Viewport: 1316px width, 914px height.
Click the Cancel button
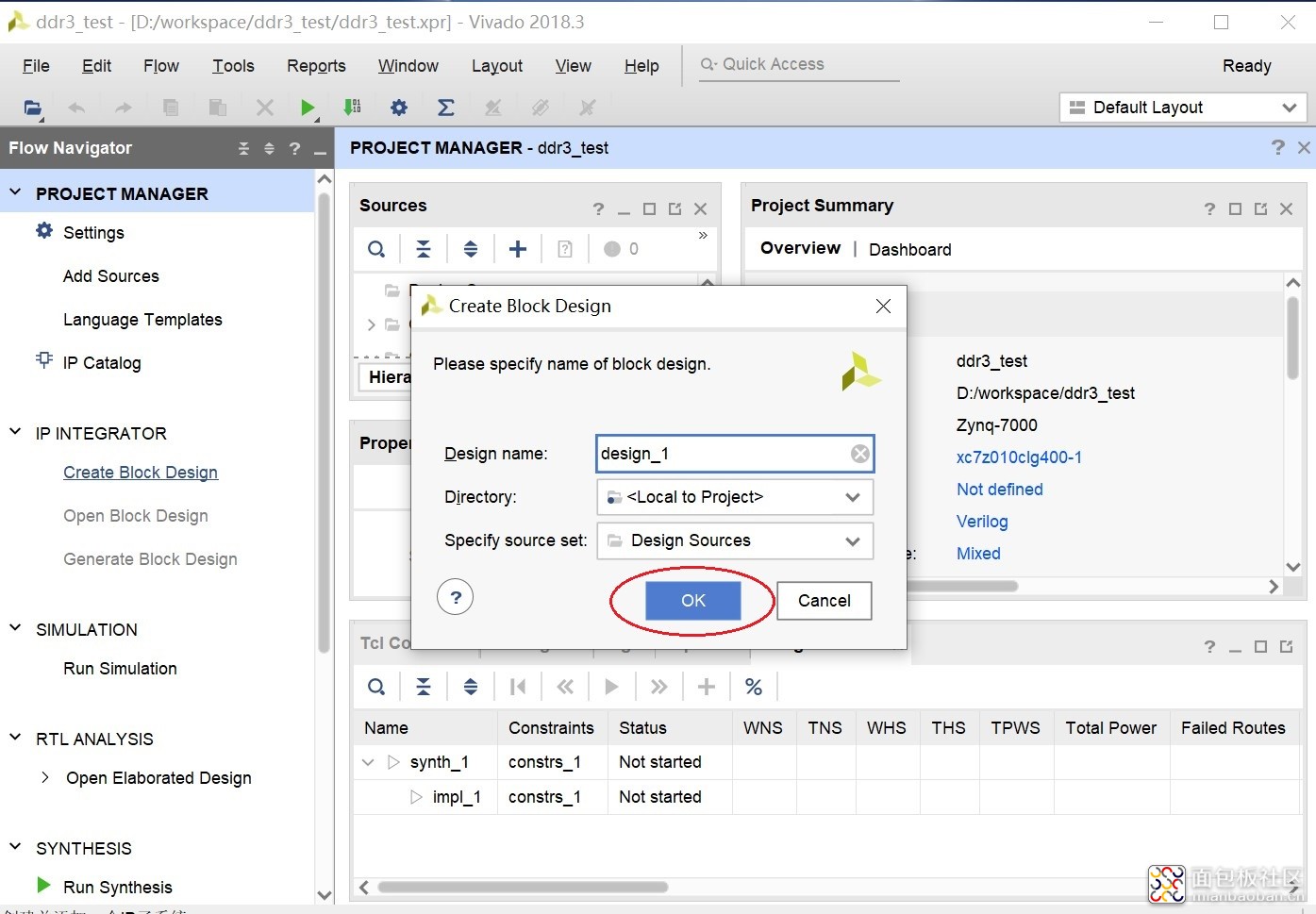click(825, 601)
